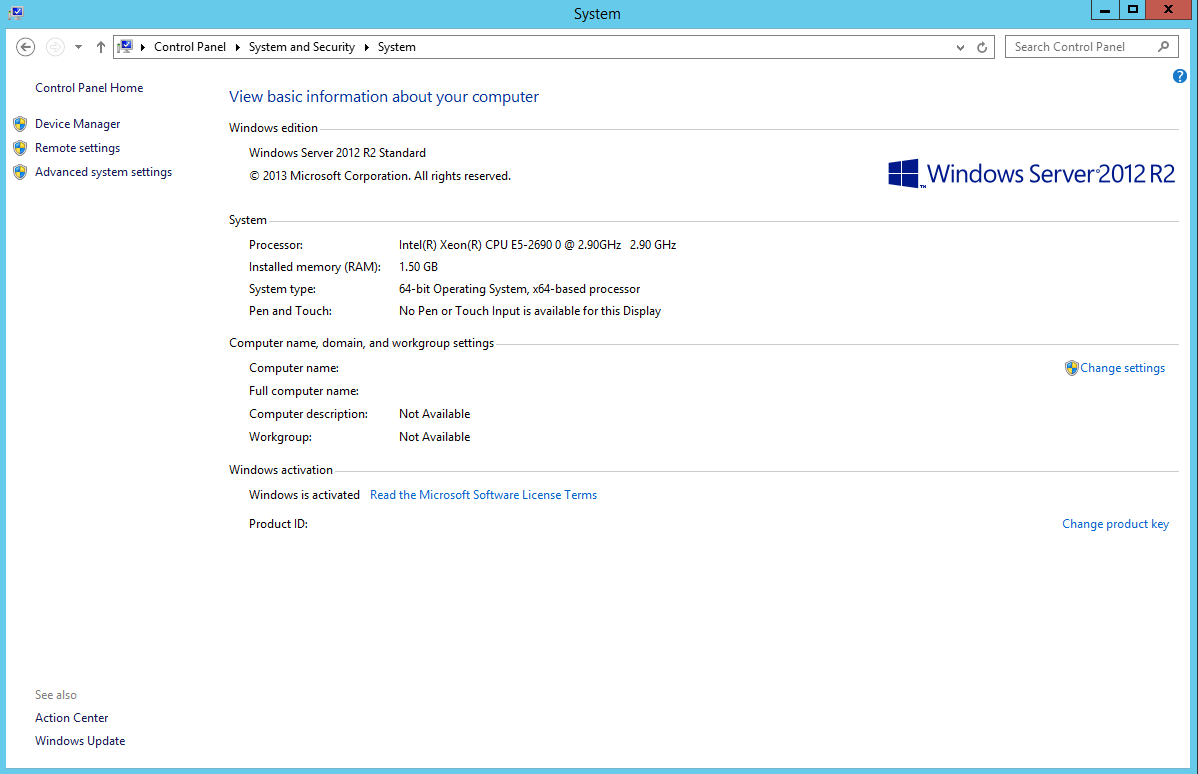Click the 2013 Microsoft Corporation copyright text
The image size is (1198, 774).
(x=380, y=176)
